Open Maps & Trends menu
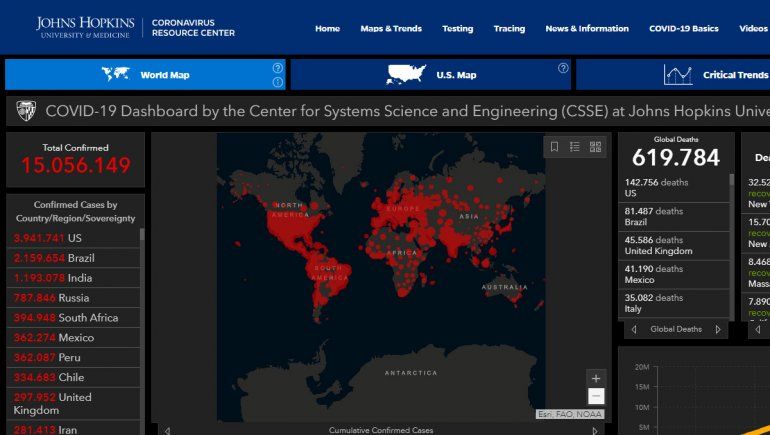 (x=391, y=28)
